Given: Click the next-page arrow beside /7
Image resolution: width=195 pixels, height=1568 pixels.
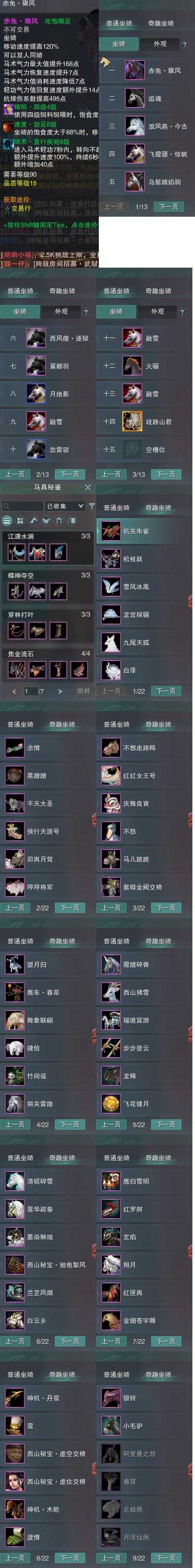Looking at the screenshot, I should pyautogui.click(x=60, y=692).
